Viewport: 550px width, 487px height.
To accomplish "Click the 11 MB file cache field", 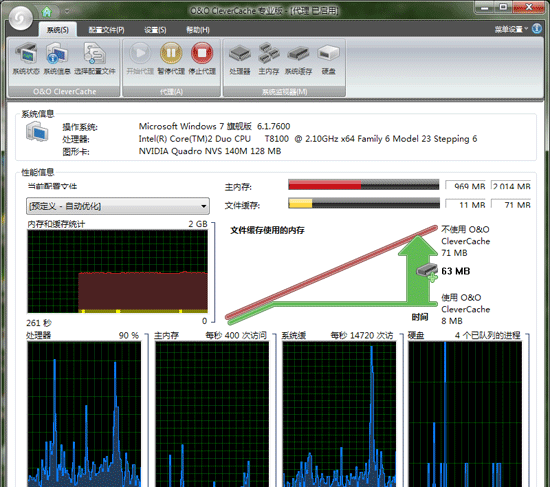I will click(466, 204).
